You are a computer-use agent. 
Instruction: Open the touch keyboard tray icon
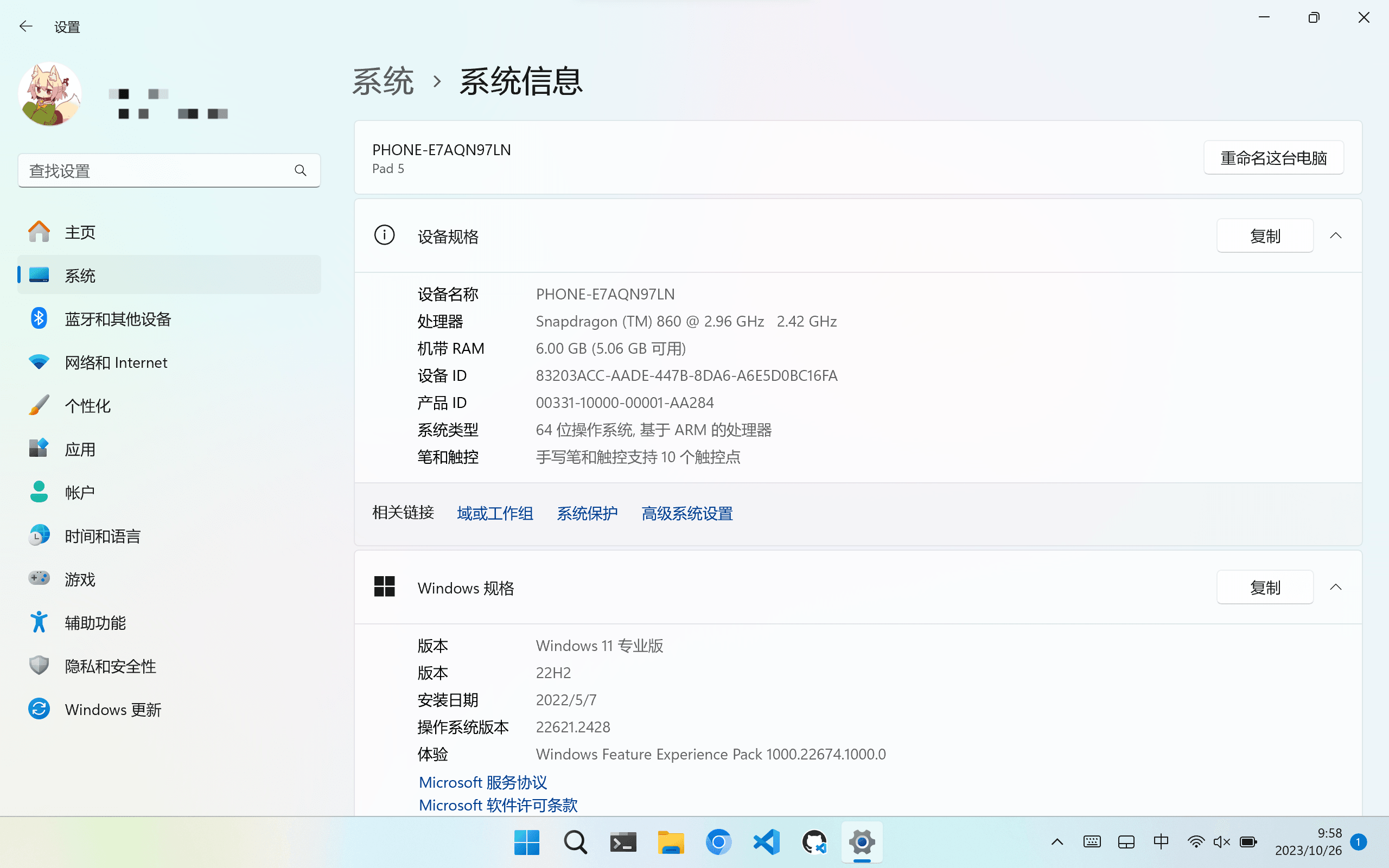(x=1092, y=842)
